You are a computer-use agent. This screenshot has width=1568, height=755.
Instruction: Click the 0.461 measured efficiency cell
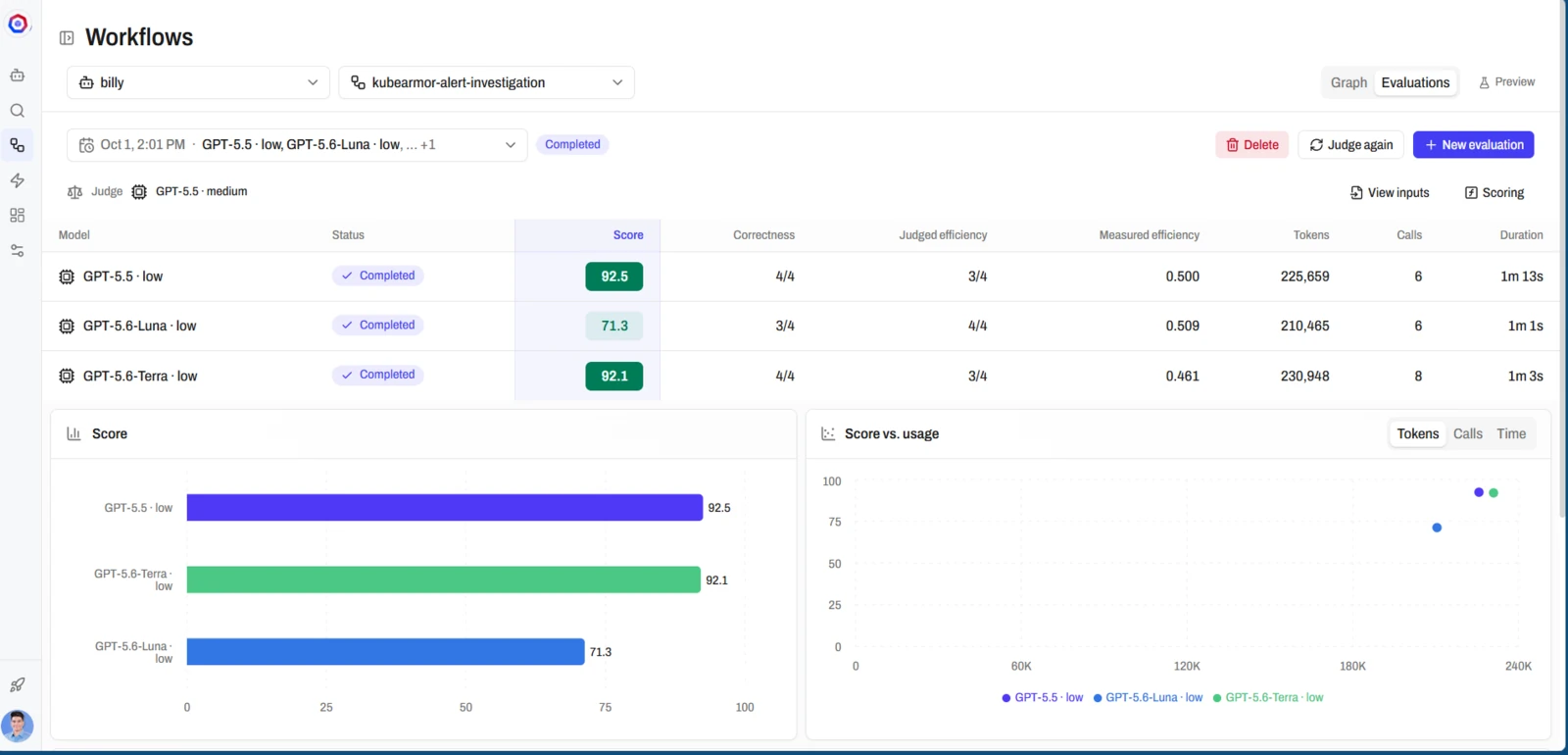1183,376
